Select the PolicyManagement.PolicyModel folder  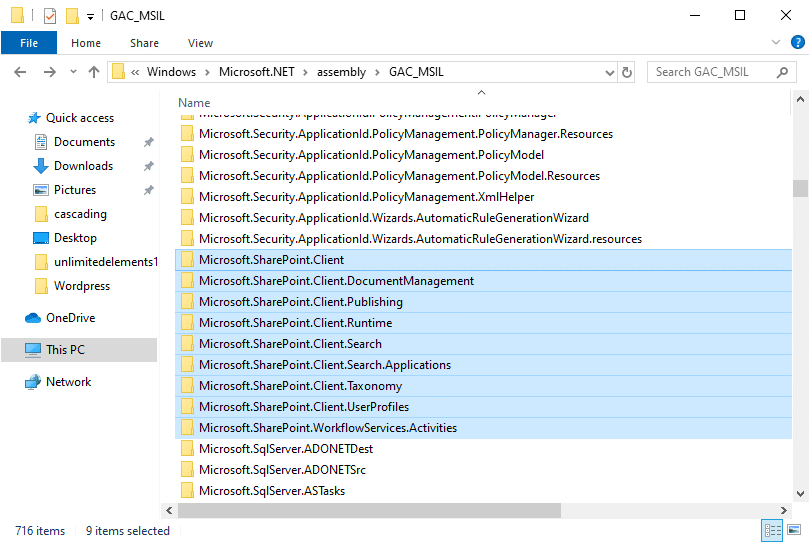[371, 155]
